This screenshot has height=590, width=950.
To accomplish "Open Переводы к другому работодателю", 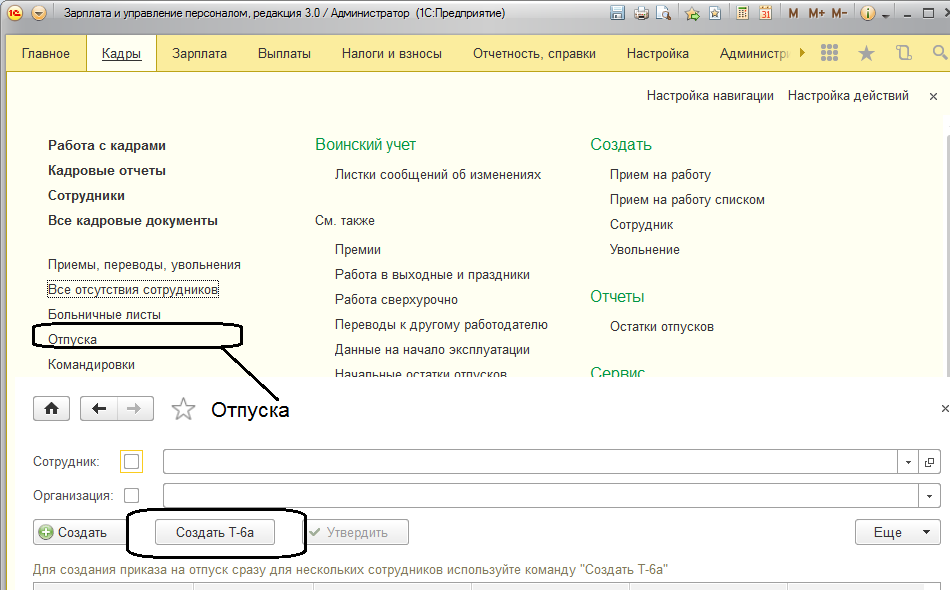I will coord(441,325).
